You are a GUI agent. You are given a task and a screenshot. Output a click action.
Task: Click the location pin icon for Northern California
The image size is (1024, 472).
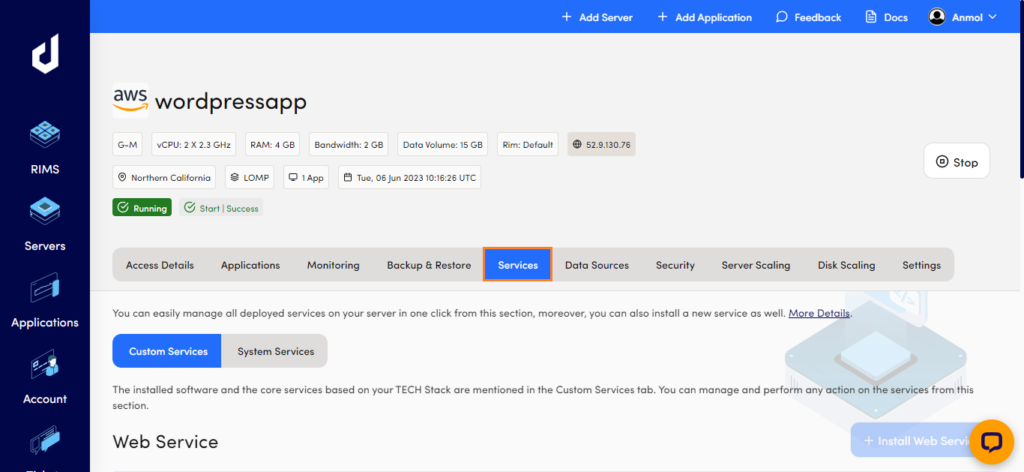pos(122,178)
